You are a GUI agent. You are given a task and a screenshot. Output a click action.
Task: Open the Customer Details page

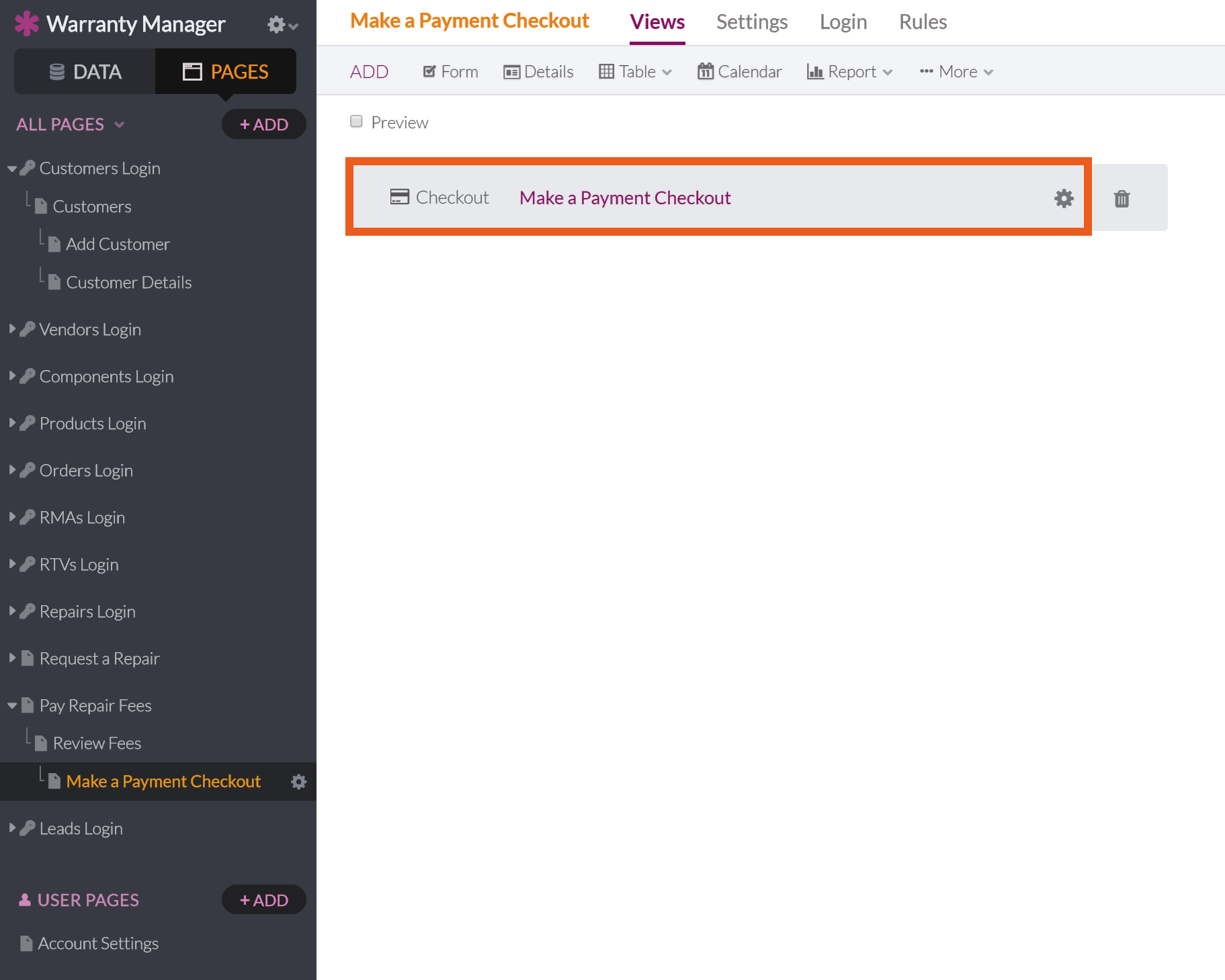129,282
